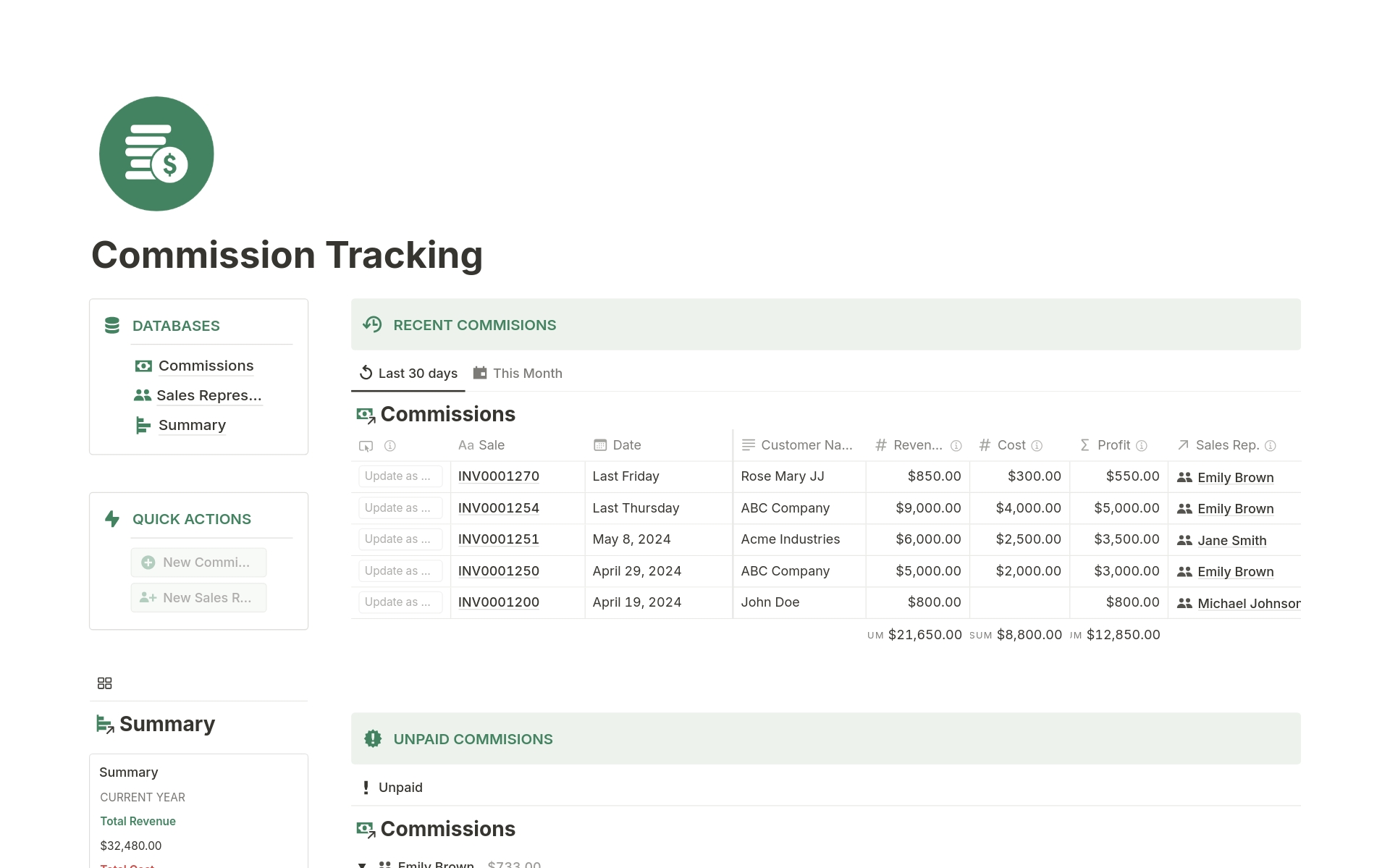Switch to the This Month tab
The height and width of the screenshot is (868, 1390).
pos(527,373)
